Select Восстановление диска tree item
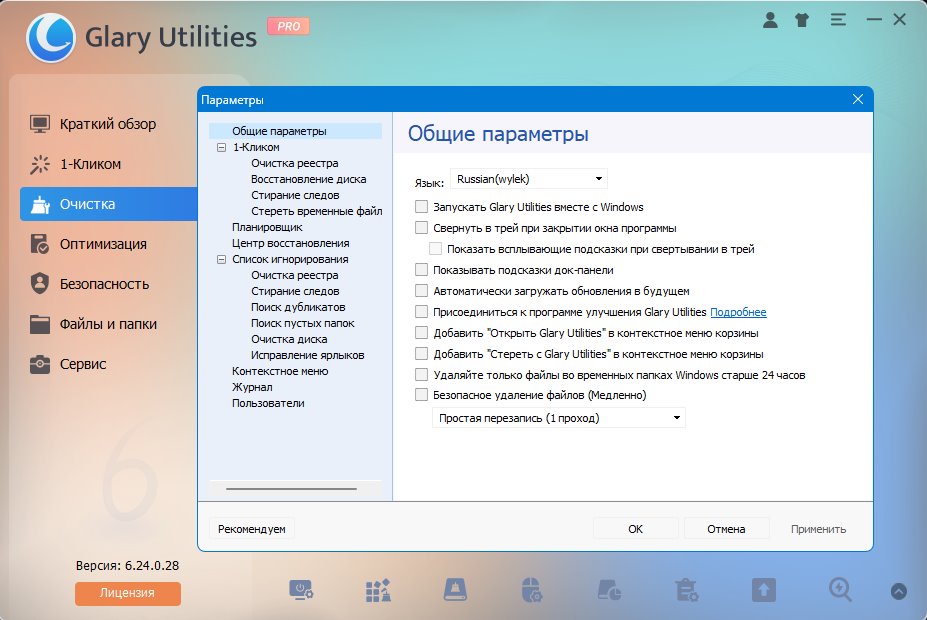927x620 pixels. [x=309, y=179]
